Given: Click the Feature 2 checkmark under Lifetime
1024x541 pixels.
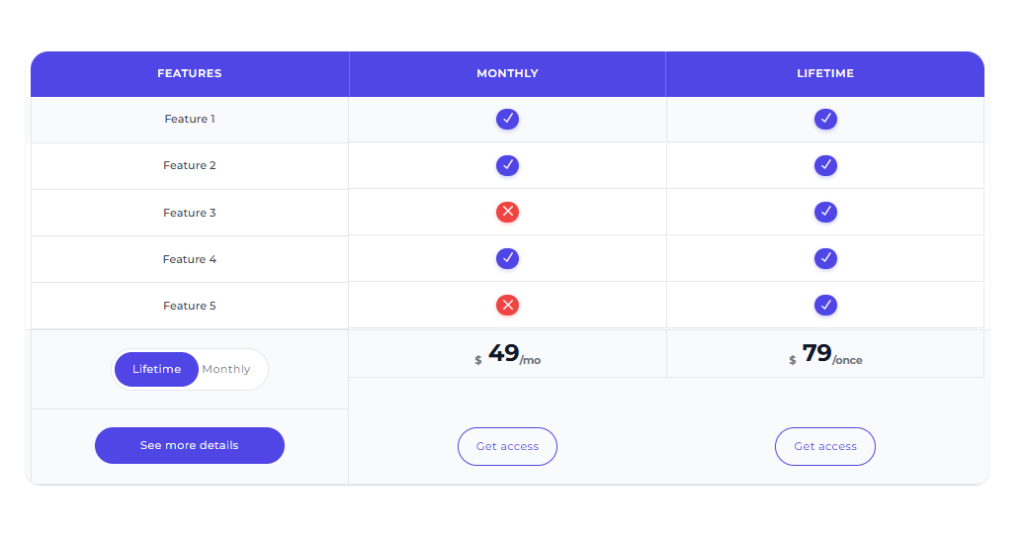Looking at the screenshot, I should point(825,165).
